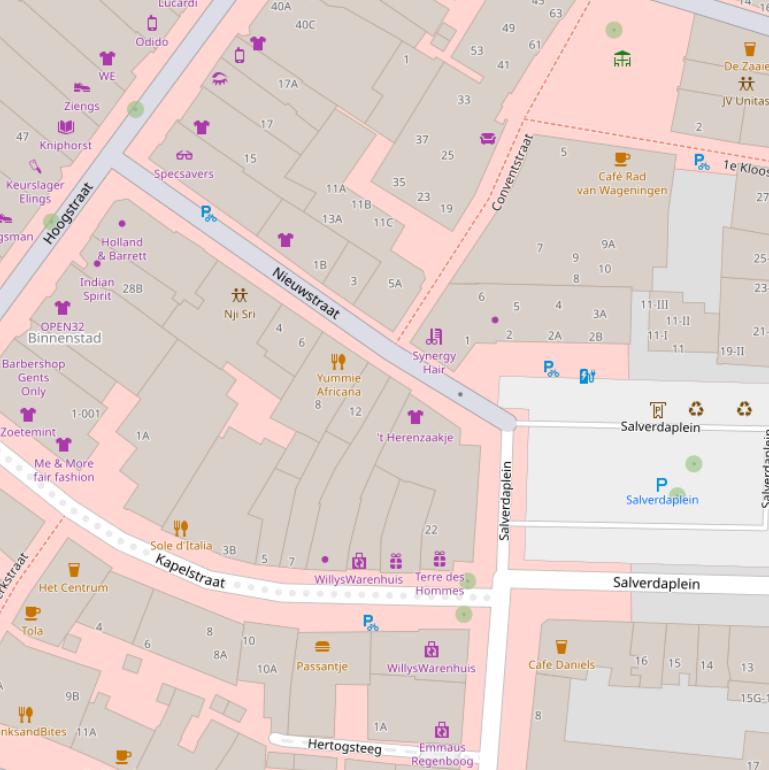Click Sole d'Italia restaurant icon

point(181,527)
